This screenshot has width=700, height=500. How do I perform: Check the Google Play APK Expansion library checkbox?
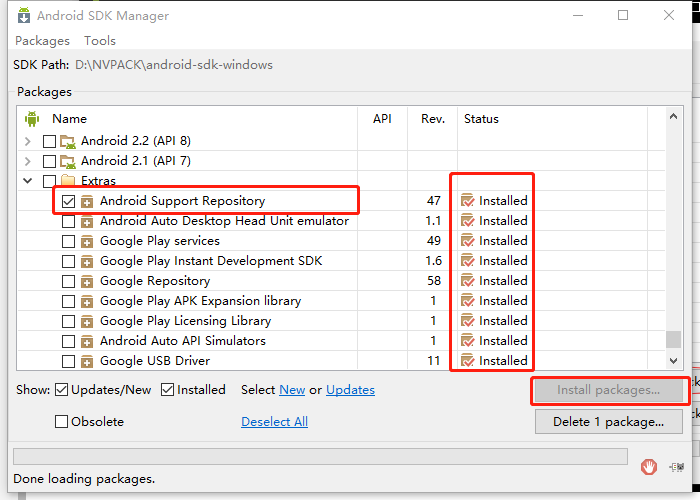[x=68, y=302]
